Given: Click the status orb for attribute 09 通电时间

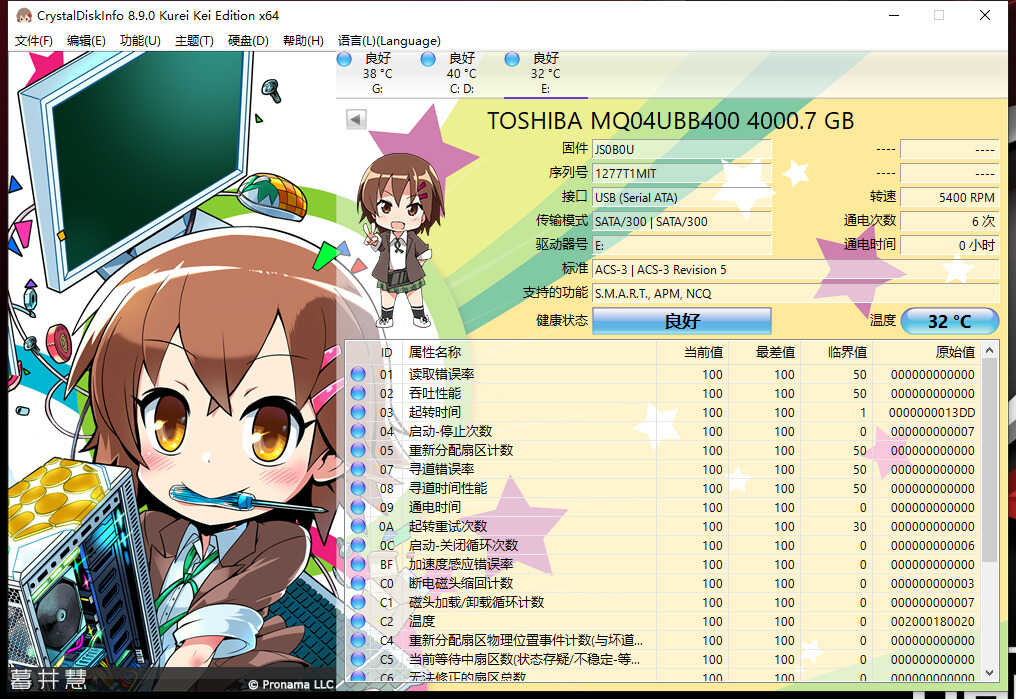Looking at the screenshot, I should point(358,507).
